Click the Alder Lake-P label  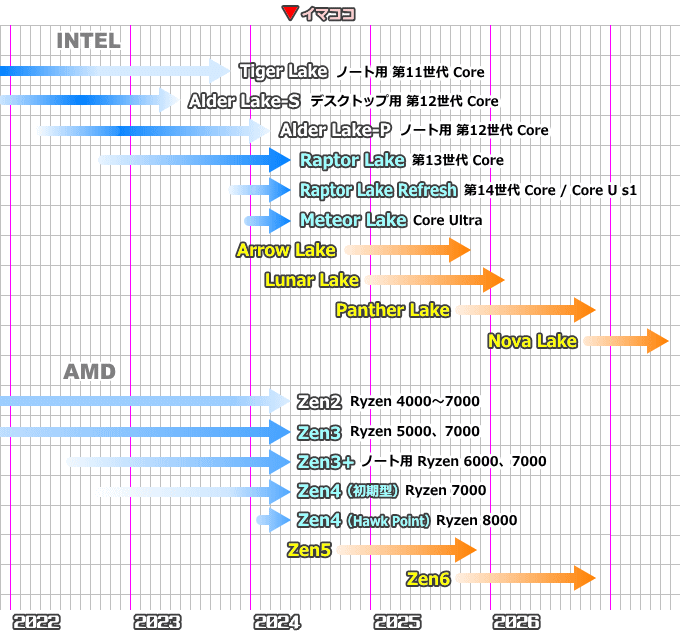click(x=335, y=130)
